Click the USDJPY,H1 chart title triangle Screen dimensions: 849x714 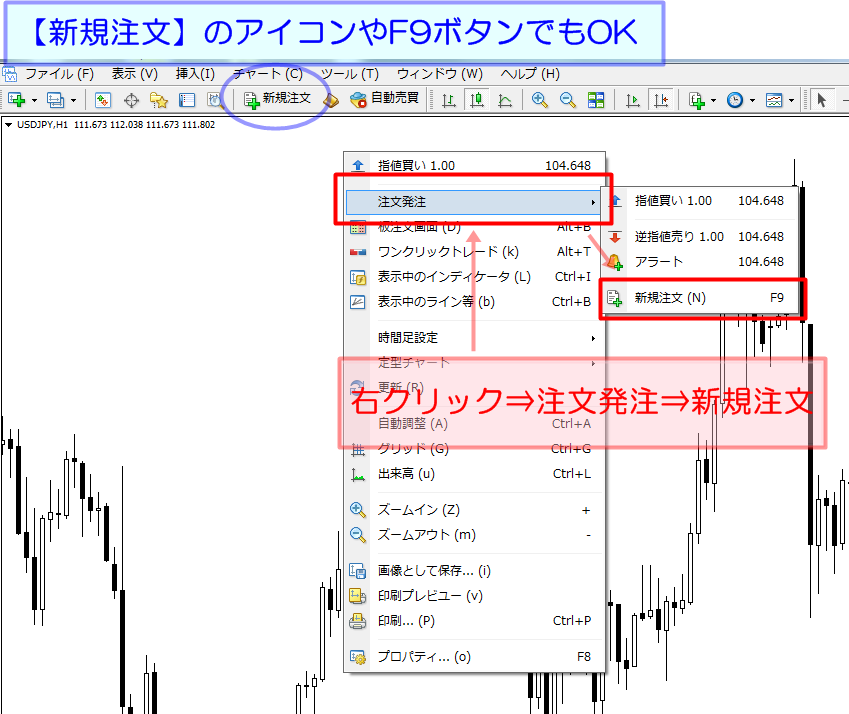(8, 125)
